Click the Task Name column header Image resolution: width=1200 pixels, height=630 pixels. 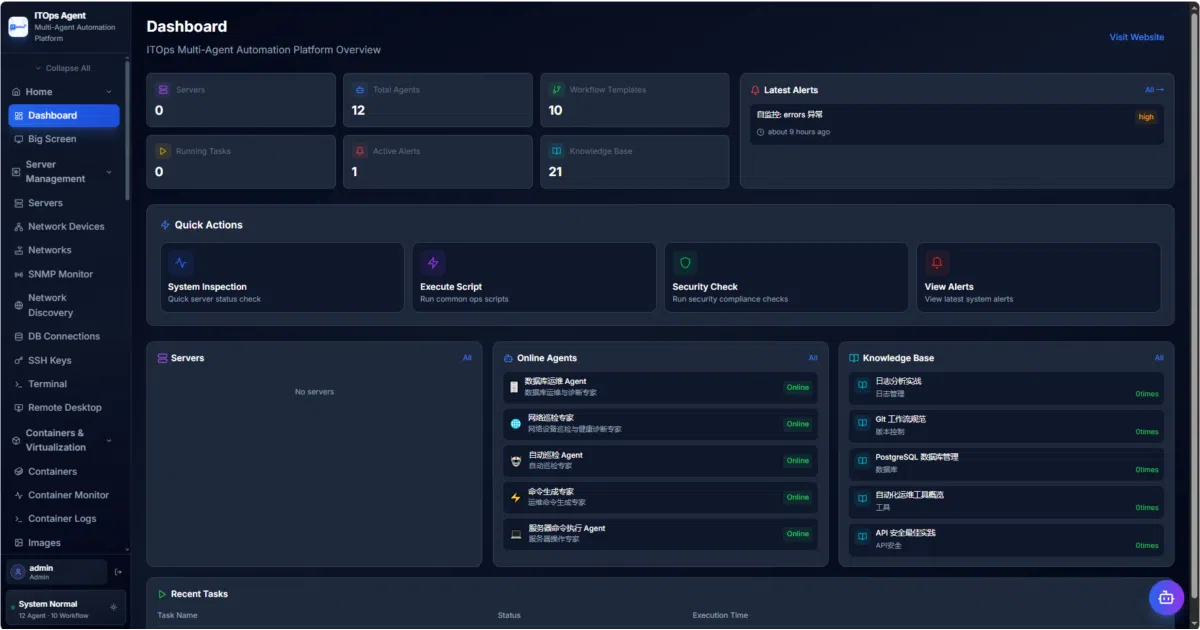(x=177, y=615)
